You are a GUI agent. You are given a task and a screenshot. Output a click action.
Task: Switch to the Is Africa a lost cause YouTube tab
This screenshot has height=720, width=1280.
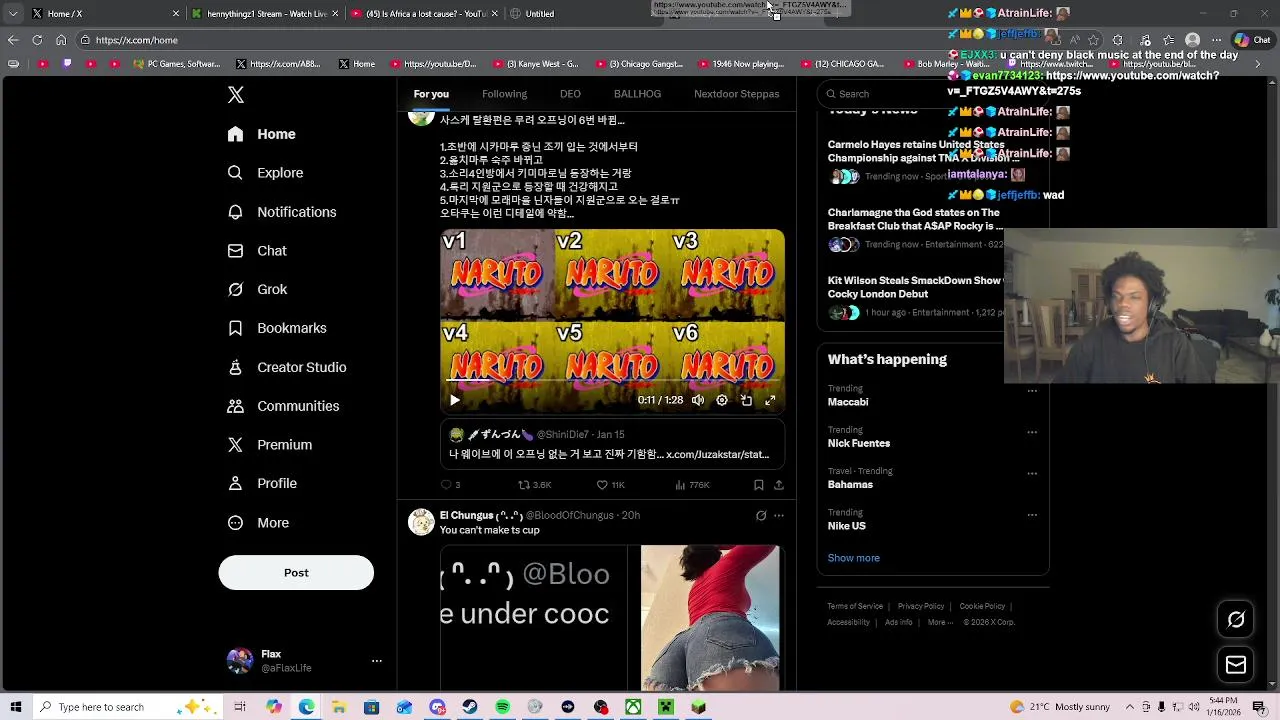[x=425, y=14]
